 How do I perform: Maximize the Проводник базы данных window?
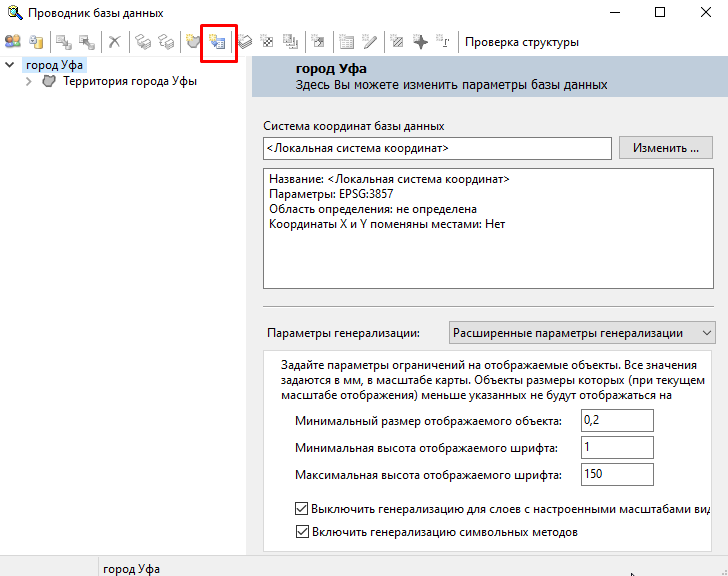click(x=660, y=13)
